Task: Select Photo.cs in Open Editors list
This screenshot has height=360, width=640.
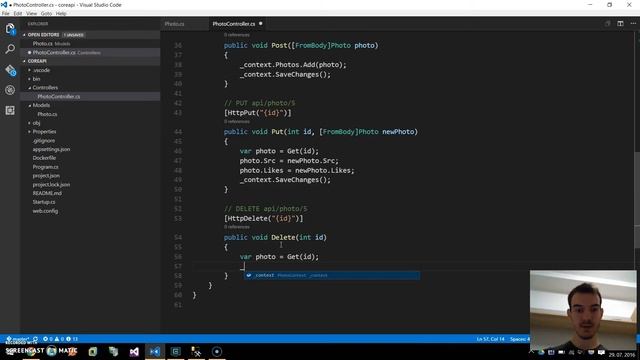Action: click(x=90, y=44)
